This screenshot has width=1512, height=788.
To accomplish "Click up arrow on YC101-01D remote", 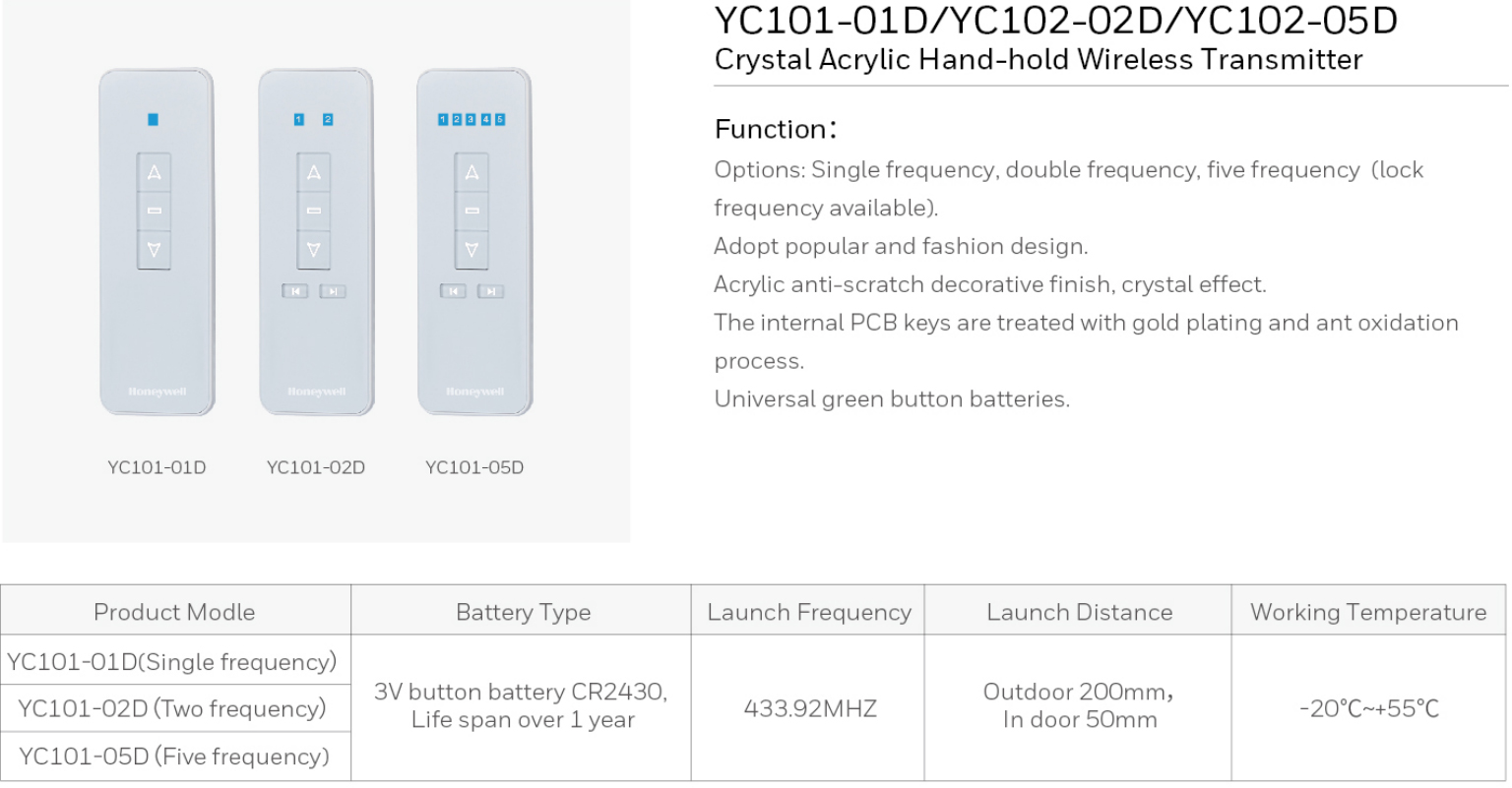I will [x=154, y=172].
